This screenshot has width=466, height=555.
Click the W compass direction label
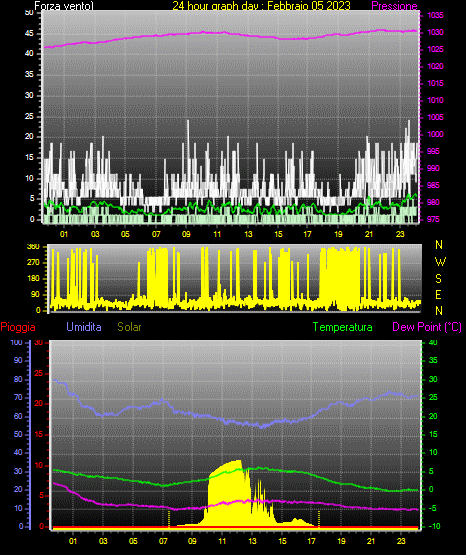click(440, 262)
